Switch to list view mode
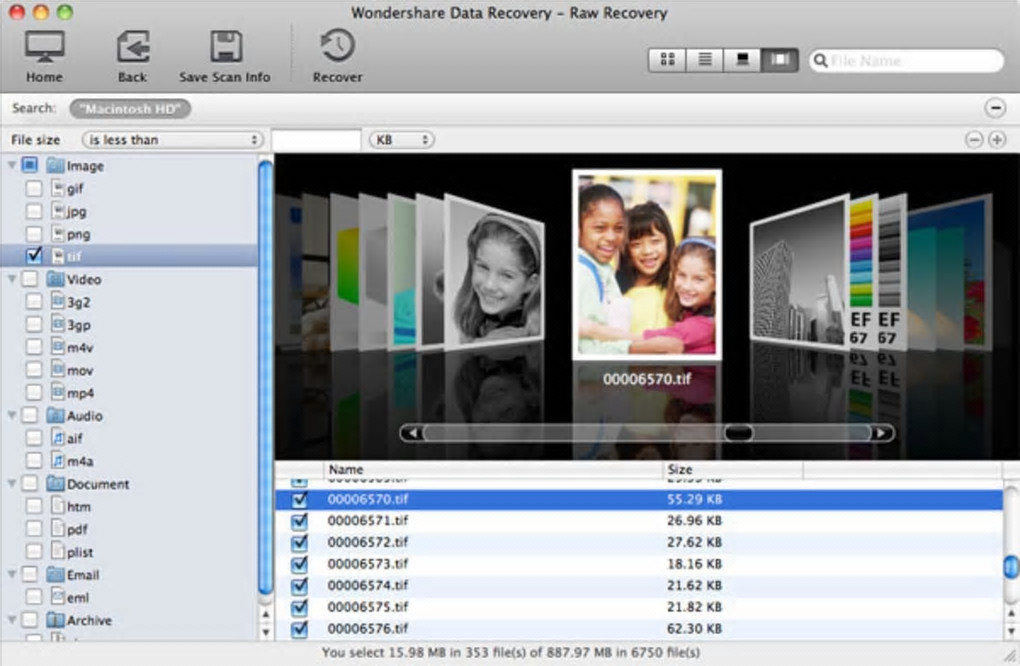 click(x=704, y=60)
